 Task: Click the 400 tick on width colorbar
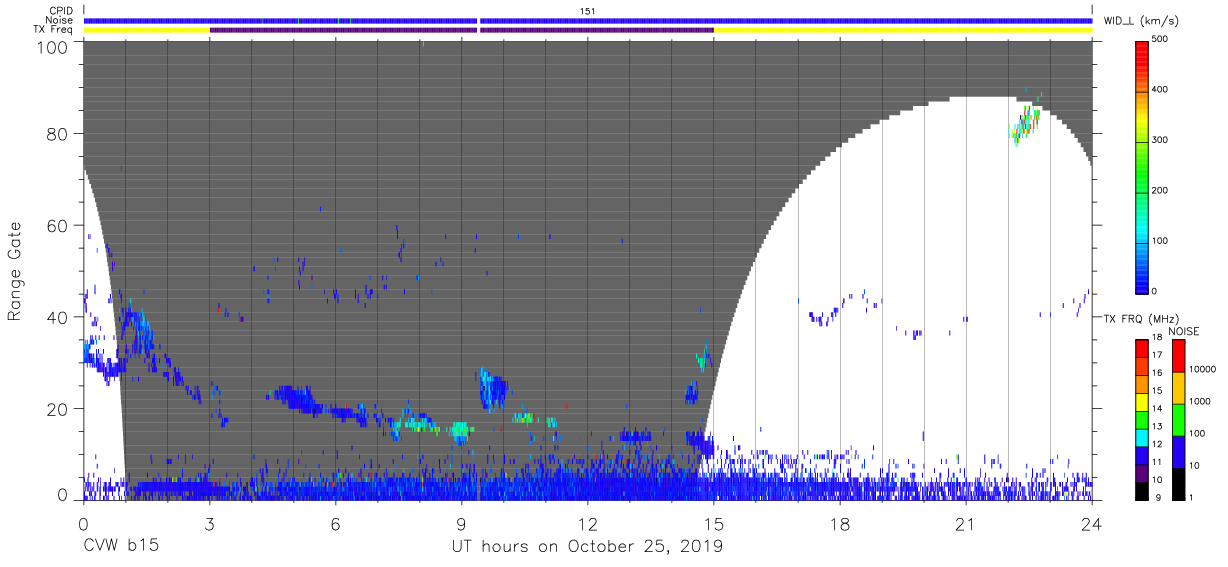coord(1162,90)
